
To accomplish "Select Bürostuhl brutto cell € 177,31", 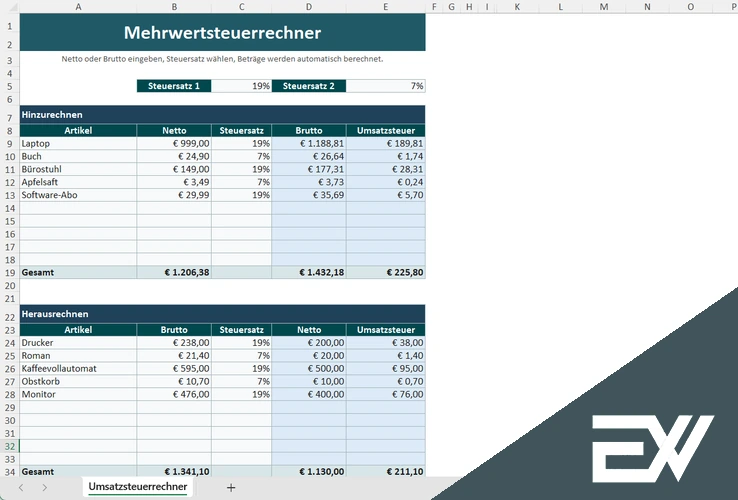I will coord(309,169).
